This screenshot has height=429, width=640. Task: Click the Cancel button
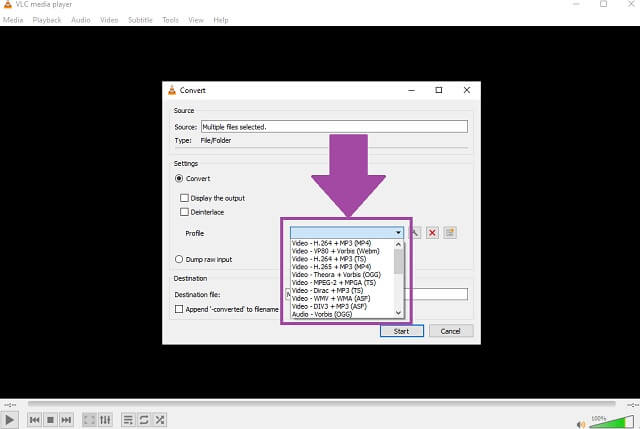click(451, 331)
